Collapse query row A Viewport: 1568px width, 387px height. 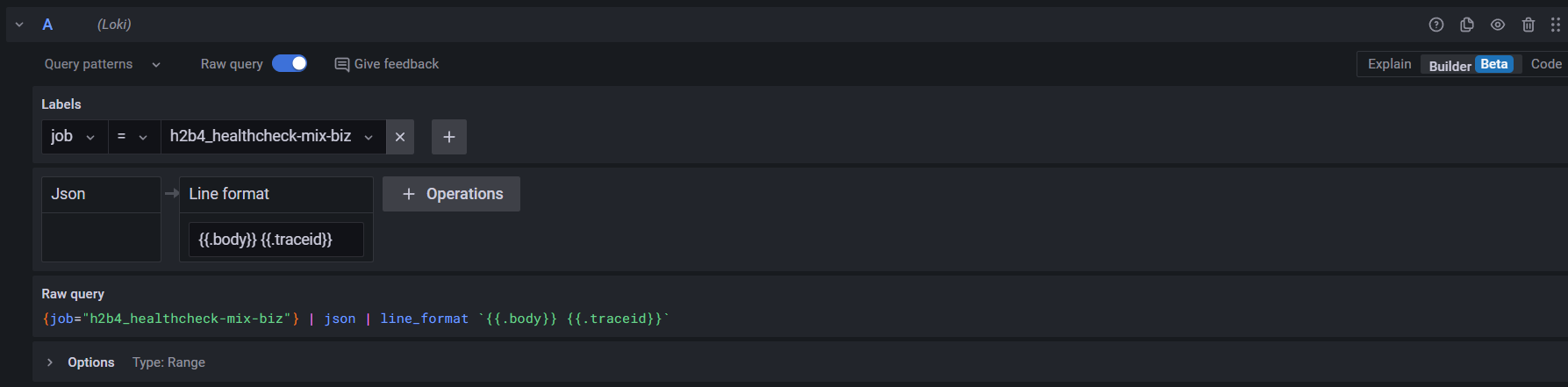19,25
